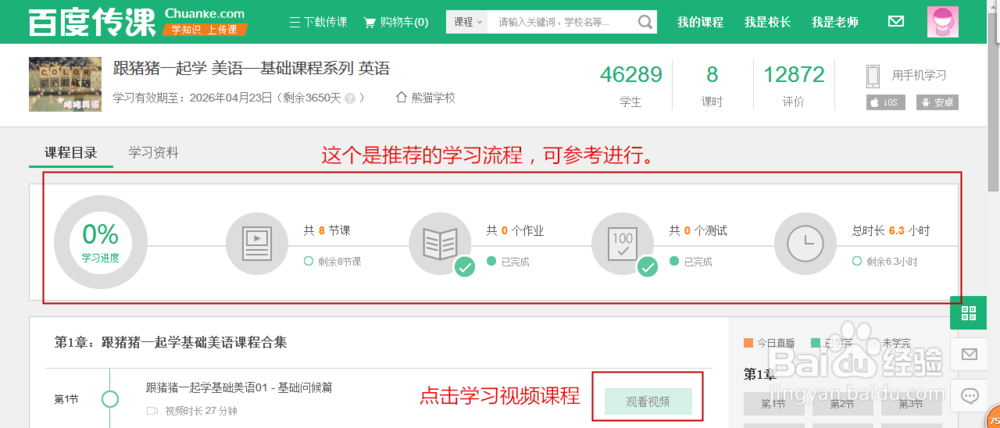Click the 观看视频 button for lesson 1
This screenshot has width=1000, height=428.
648,401
